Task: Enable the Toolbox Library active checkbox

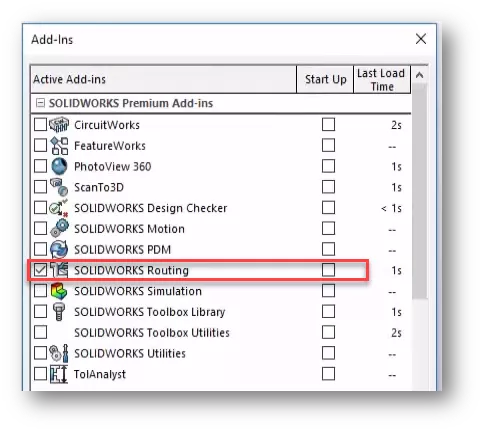Action: click(40, 312)
